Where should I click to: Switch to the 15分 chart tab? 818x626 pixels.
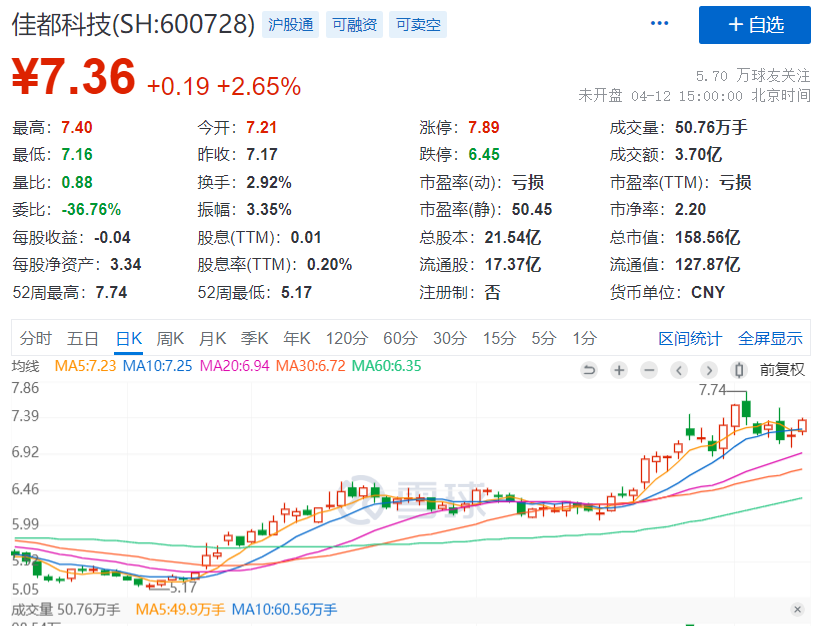coord(499,339)
